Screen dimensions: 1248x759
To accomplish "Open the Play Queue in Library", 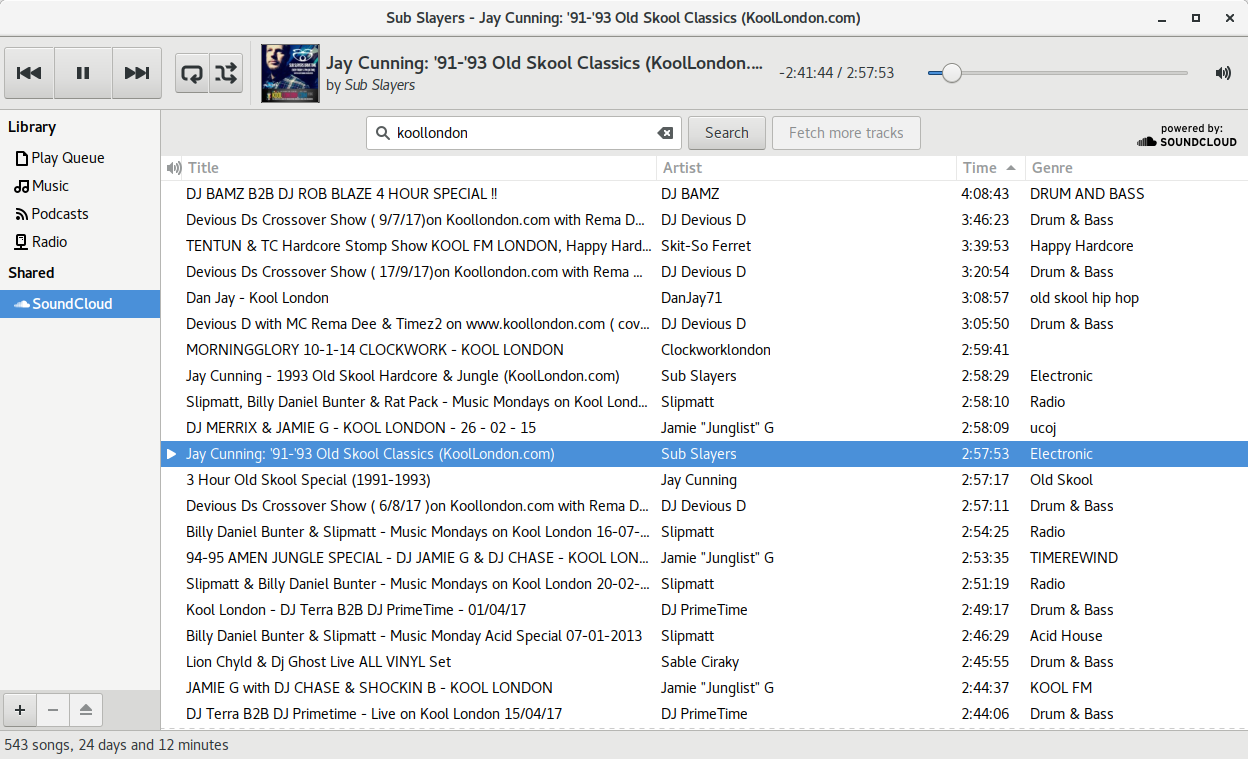I will coord(67,158).
